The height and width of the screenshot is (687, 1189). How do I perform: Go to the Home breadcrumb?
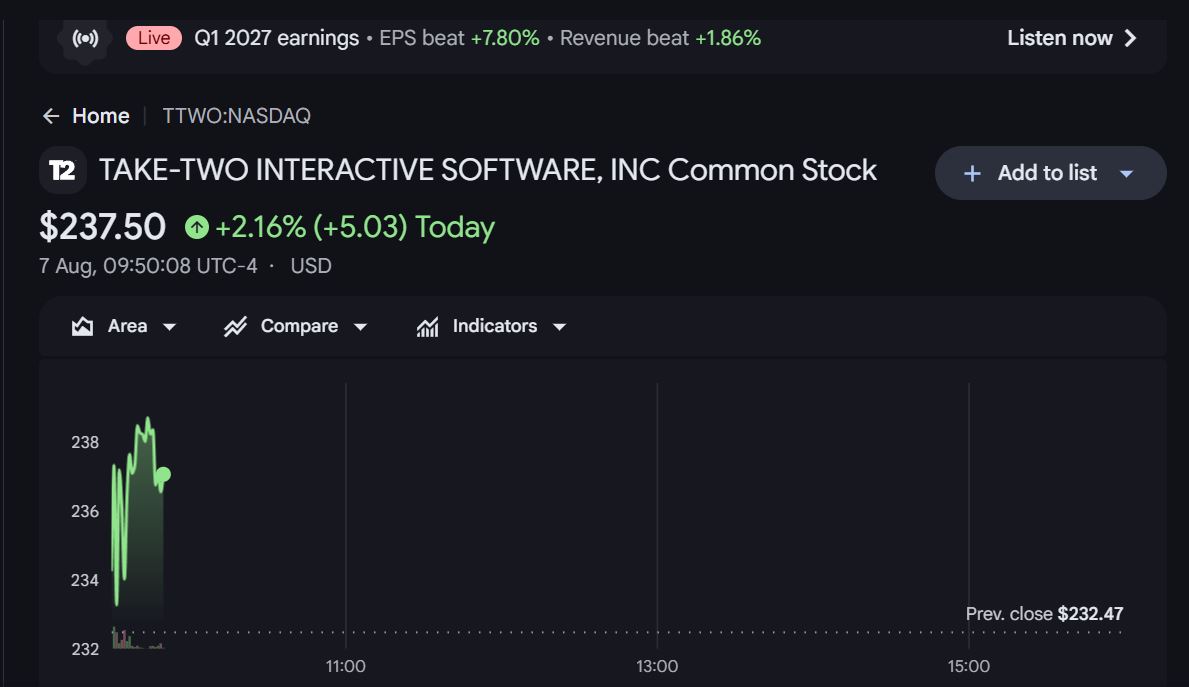(x=101, y=116)
